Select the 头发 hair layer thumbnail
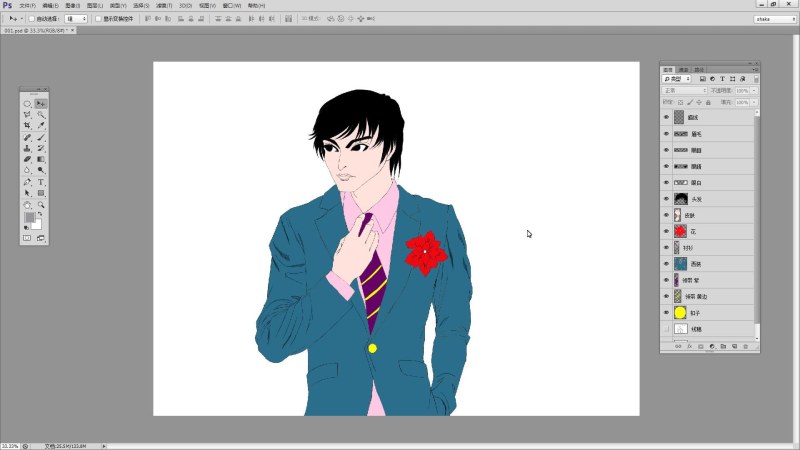Viewport: 800px width, 450px height. tap(679, 199)
